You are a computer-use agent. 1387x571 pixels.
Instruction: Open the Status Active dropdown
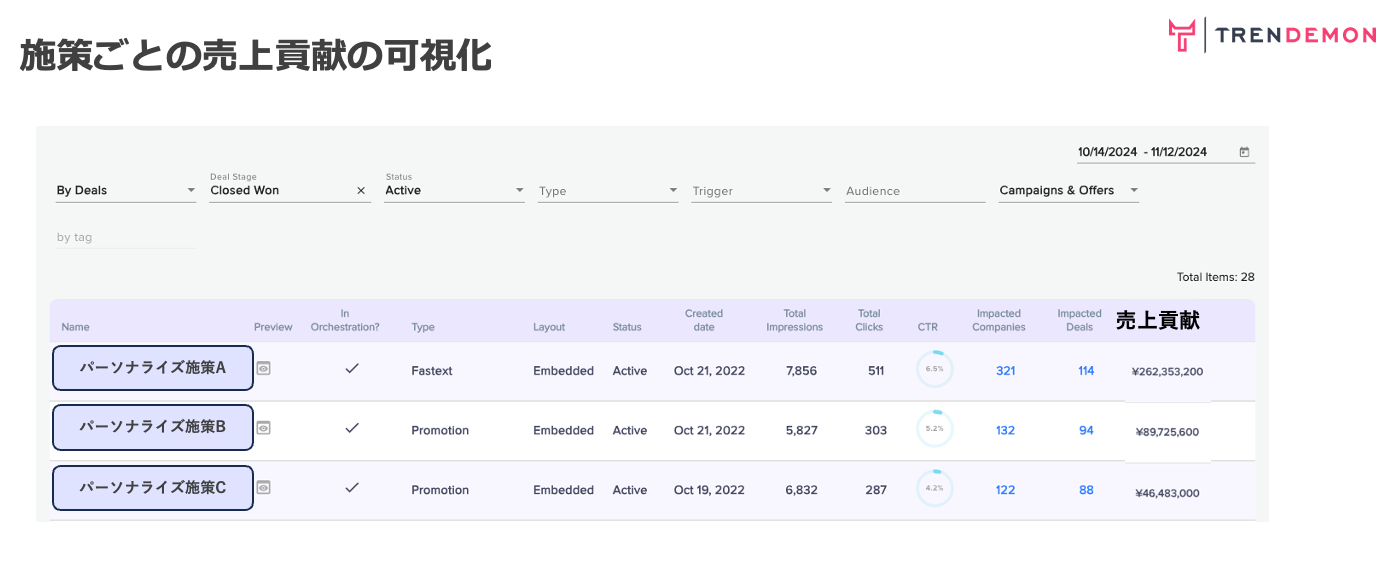coord(454,191)
